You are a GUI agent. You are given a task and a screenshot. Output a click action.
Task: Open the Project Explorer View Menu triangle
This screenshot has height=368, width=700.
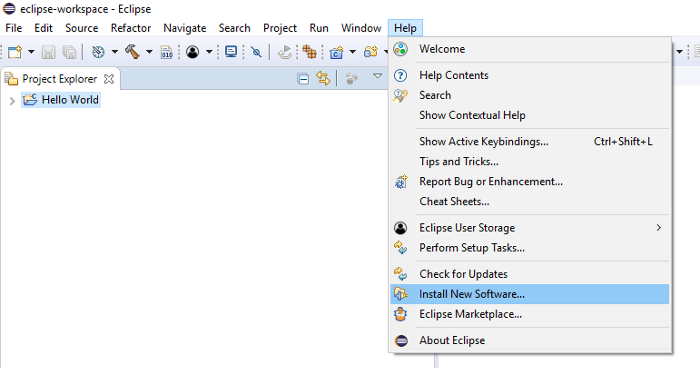click(x=378, y=76)
